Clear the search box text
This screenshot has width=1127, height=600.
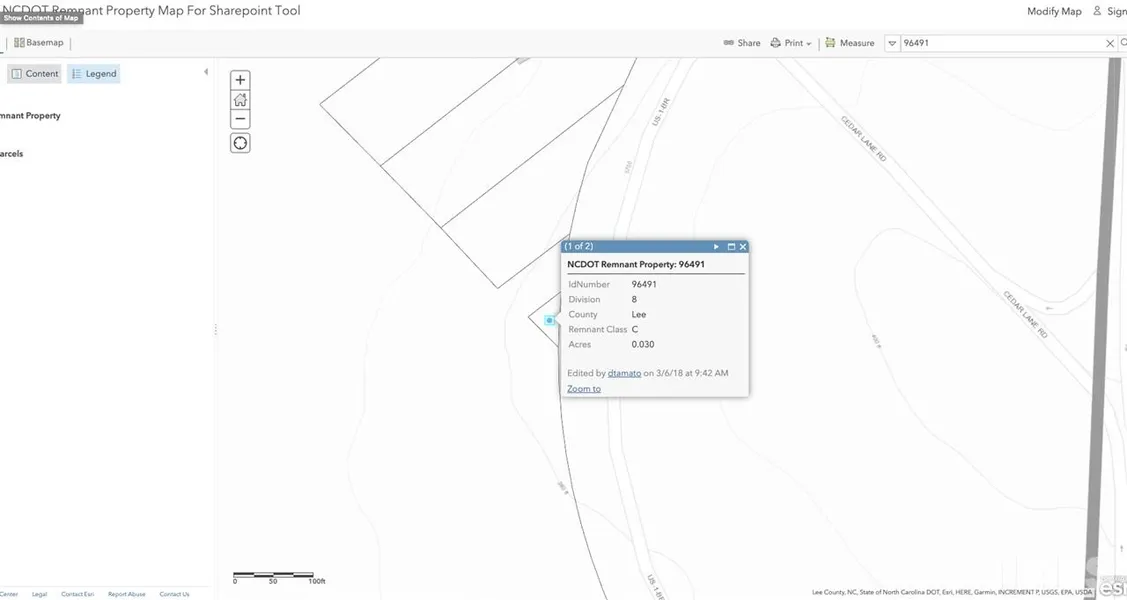[x=1109, y=43]
